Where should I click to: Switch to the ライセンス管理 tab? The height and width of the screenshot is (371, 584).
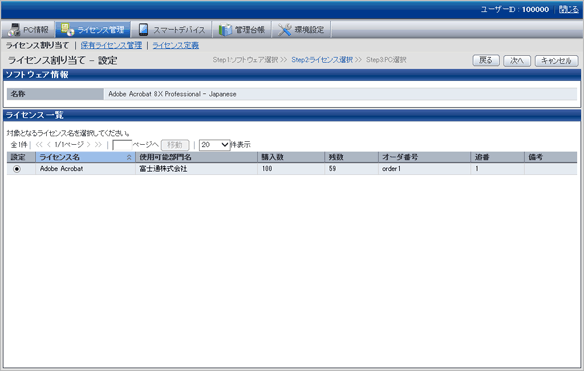click(93, 29)
